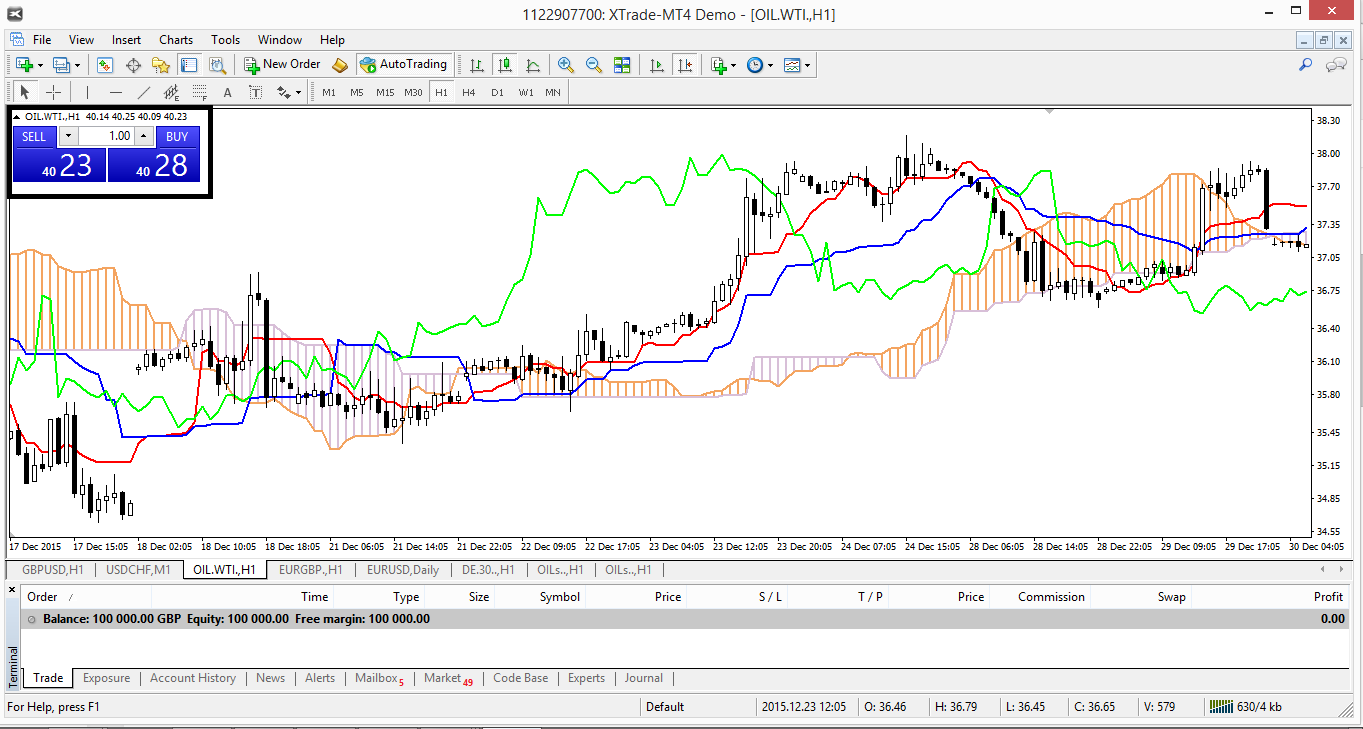The height and width of the screenshot is (729, 1363).
Task: Open the Templates dropdown arrow
Action: point(807,66)
